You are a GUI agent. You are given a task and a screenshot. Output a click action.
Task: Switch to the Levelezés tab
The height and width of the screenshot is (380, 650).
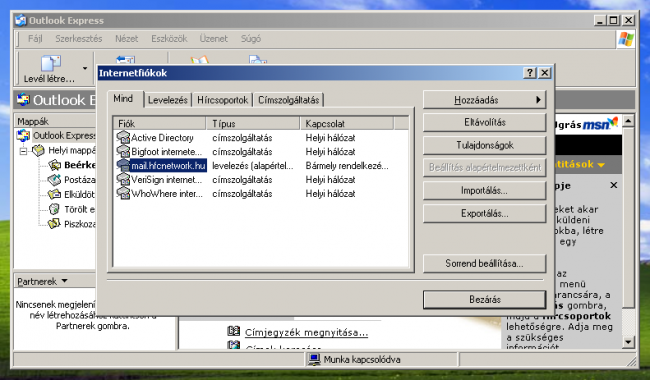coord(168,100)
